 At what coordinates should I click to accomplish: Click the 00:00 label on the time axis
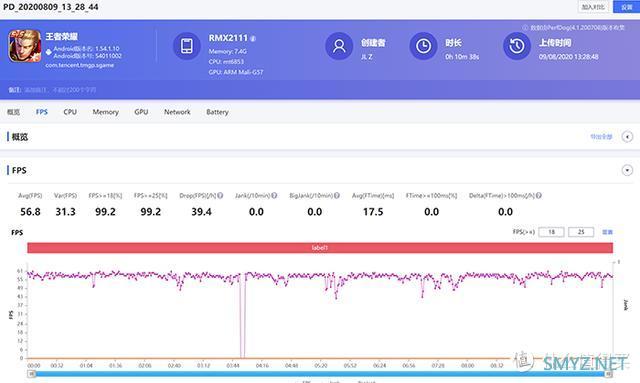click(34, 365)
